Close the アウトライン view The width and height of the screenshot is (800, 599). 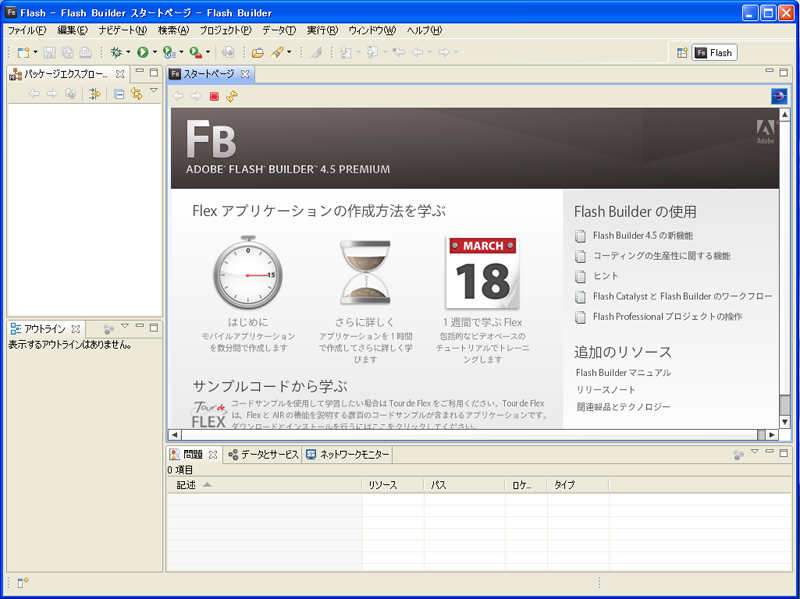point(76,329)
